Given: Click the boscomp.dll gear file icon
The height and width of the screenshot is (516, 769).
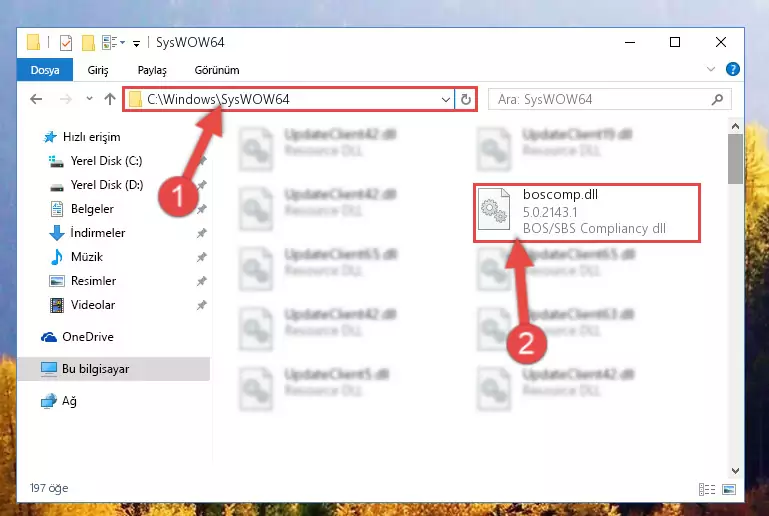Looking at the screenshot, I should pyautogui.click(x=494, y=209).
